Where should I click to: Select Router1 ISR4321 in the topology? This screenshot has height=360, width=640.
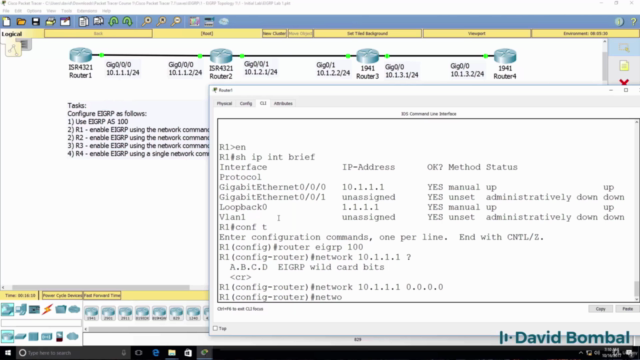point(80,56)
